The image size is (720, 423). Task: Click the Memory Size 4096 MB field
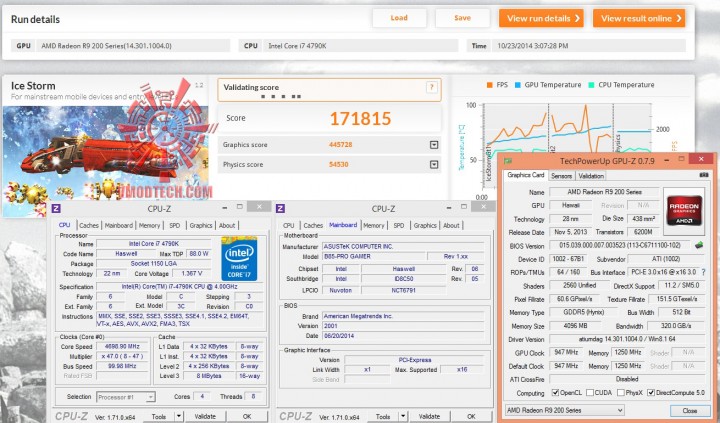point(575,326)
